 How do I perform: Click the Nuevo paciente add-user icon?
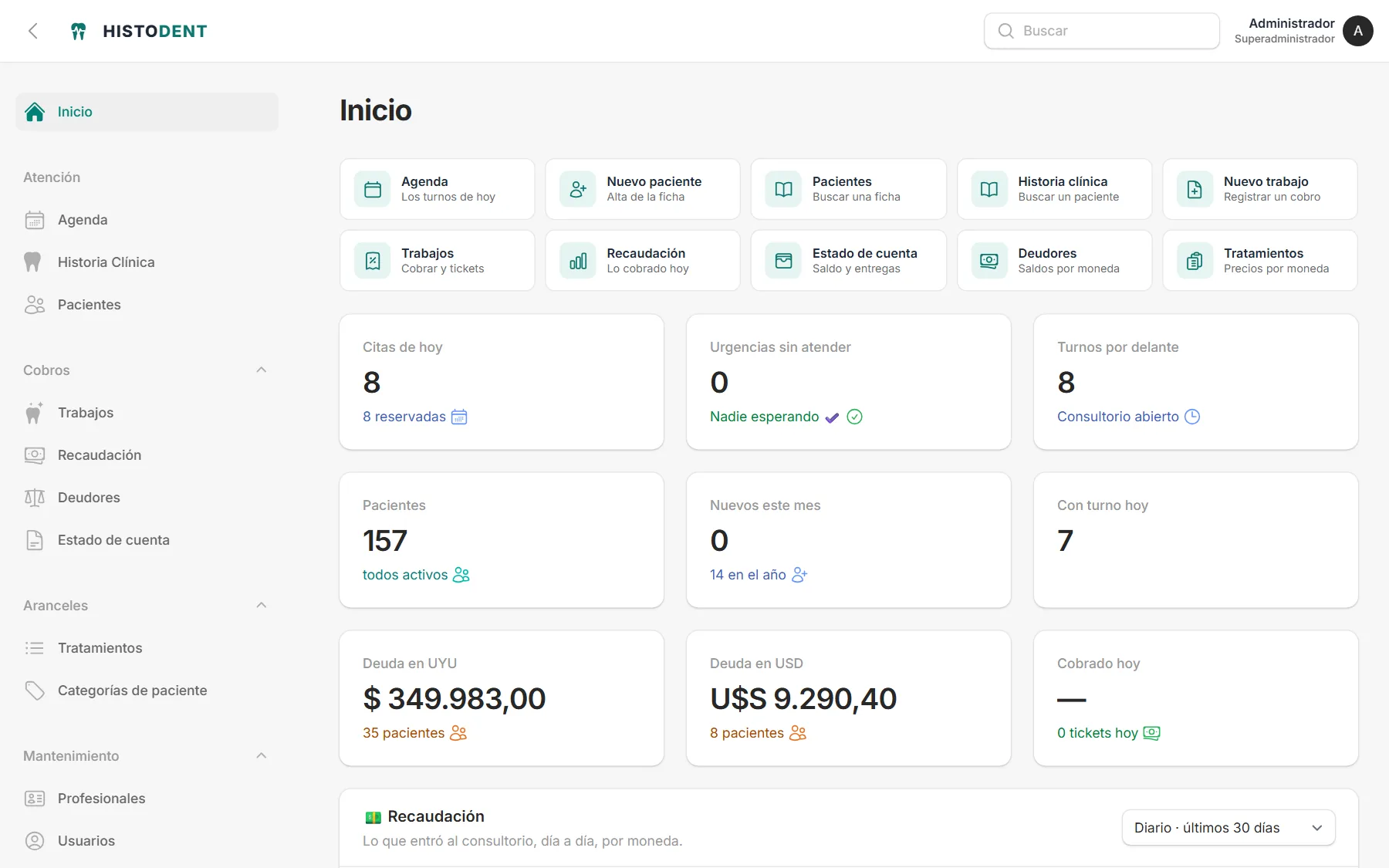tap(578, 189)
